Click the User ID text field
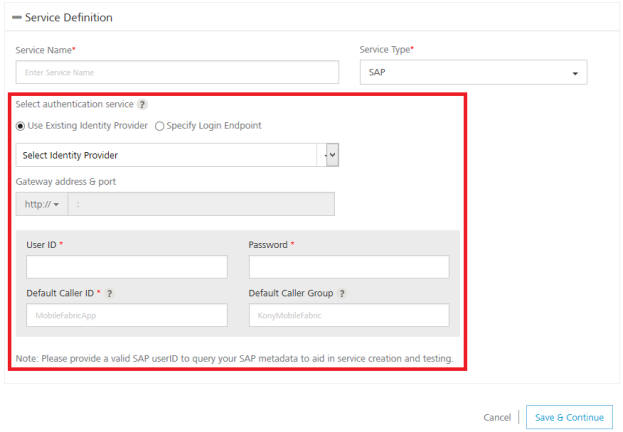623x432 pixels. click(x=127, y=267)
